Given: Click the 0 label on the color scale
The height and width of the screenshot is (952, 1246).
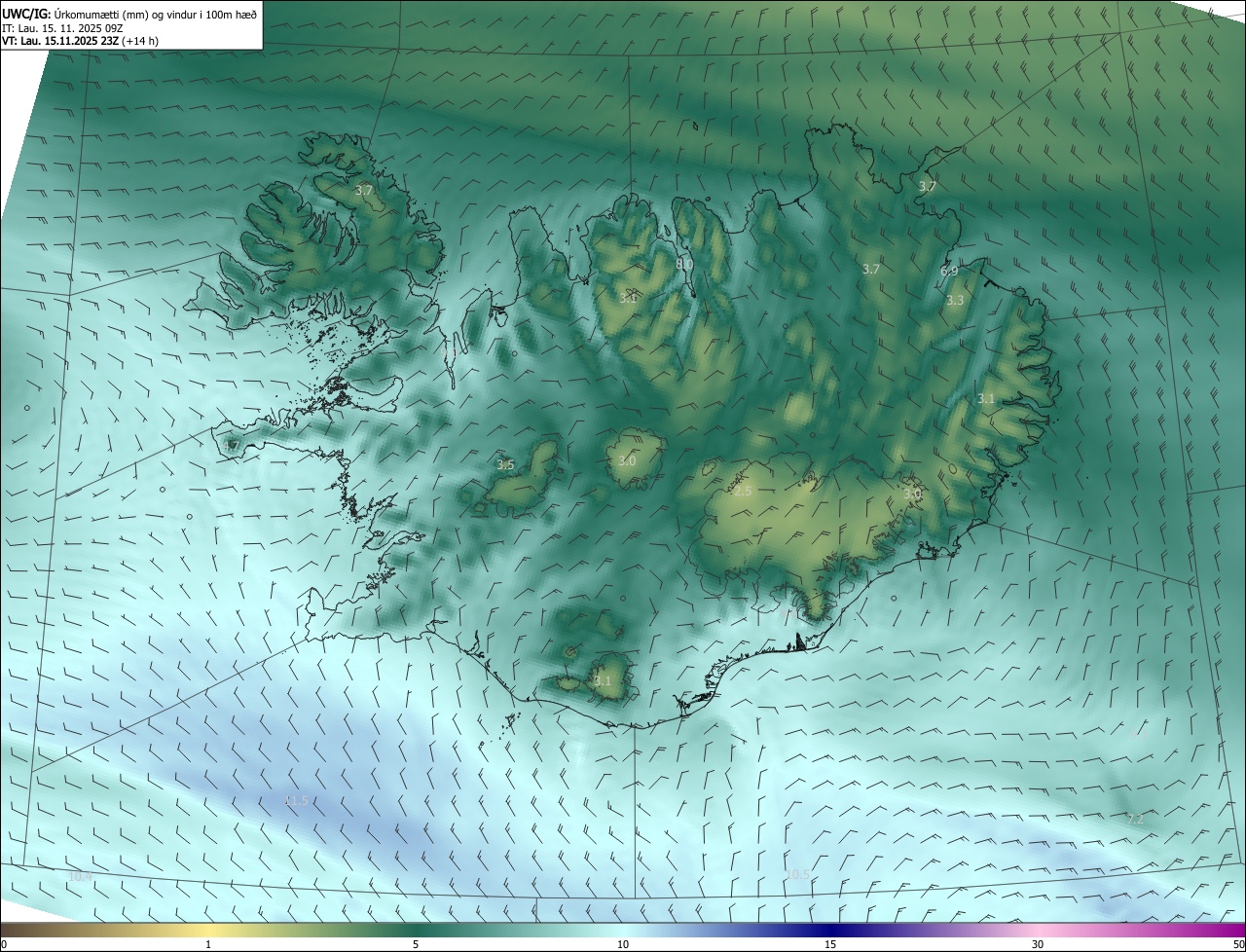Looking at the screenshot, I should click(x=4, y=944).
